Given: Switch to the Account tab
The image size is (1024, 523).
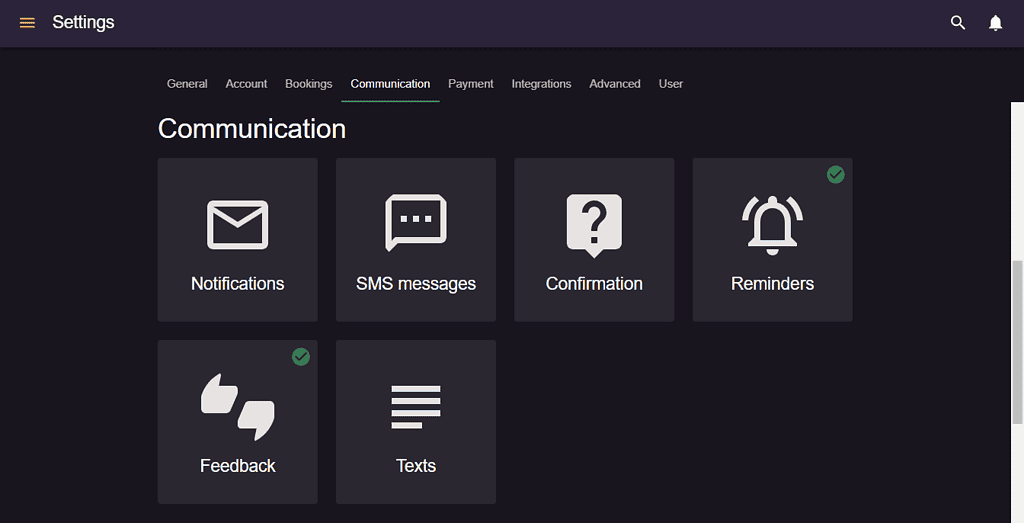Looking at the screenshot, I should click(246, 84).
